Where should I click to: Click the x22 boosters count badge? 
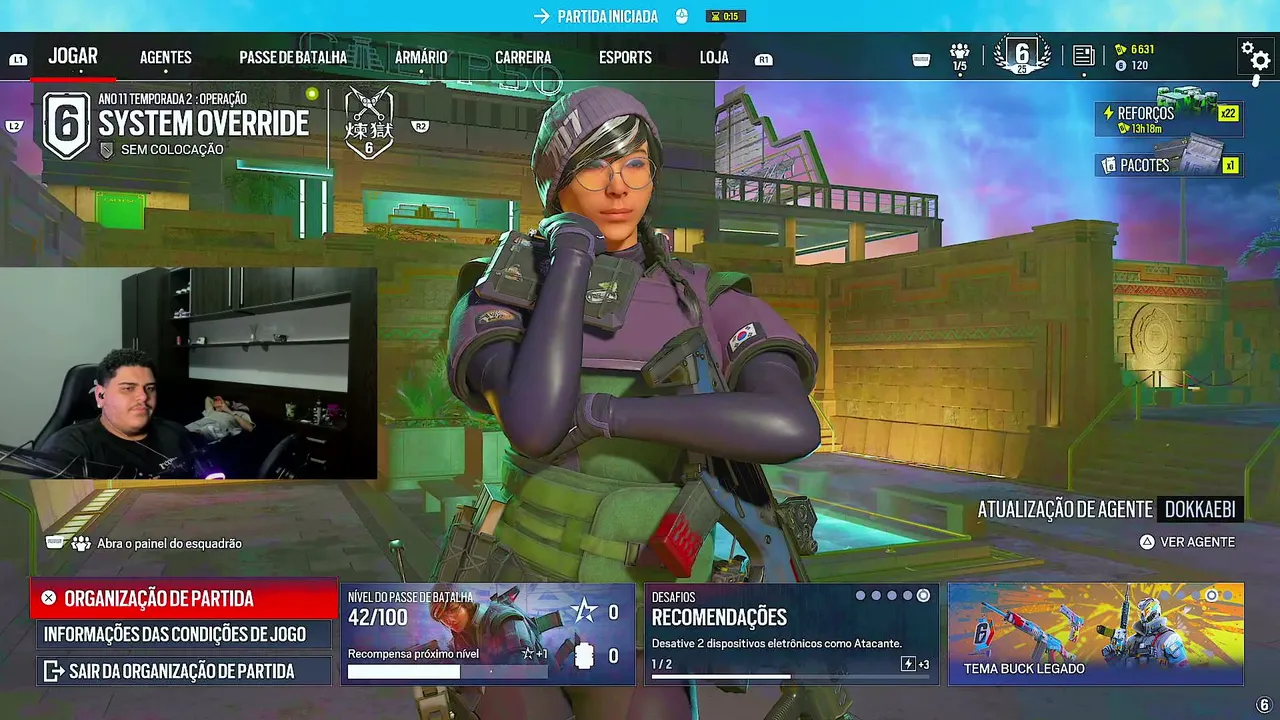pyautogui.click(x=1228, y=113)
